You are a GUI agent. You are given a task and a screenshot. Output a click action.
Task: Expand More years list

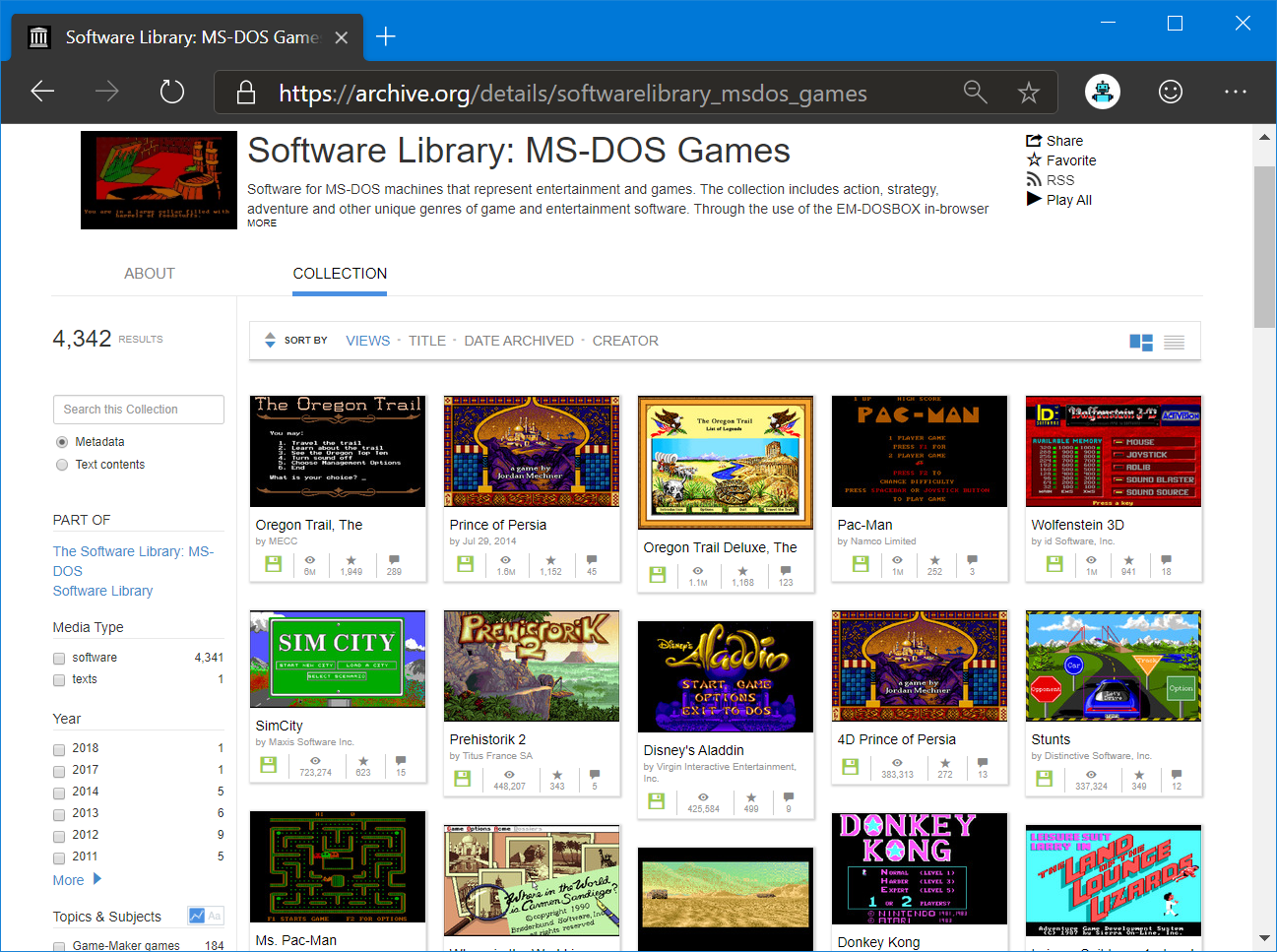[x=77, y=880]
